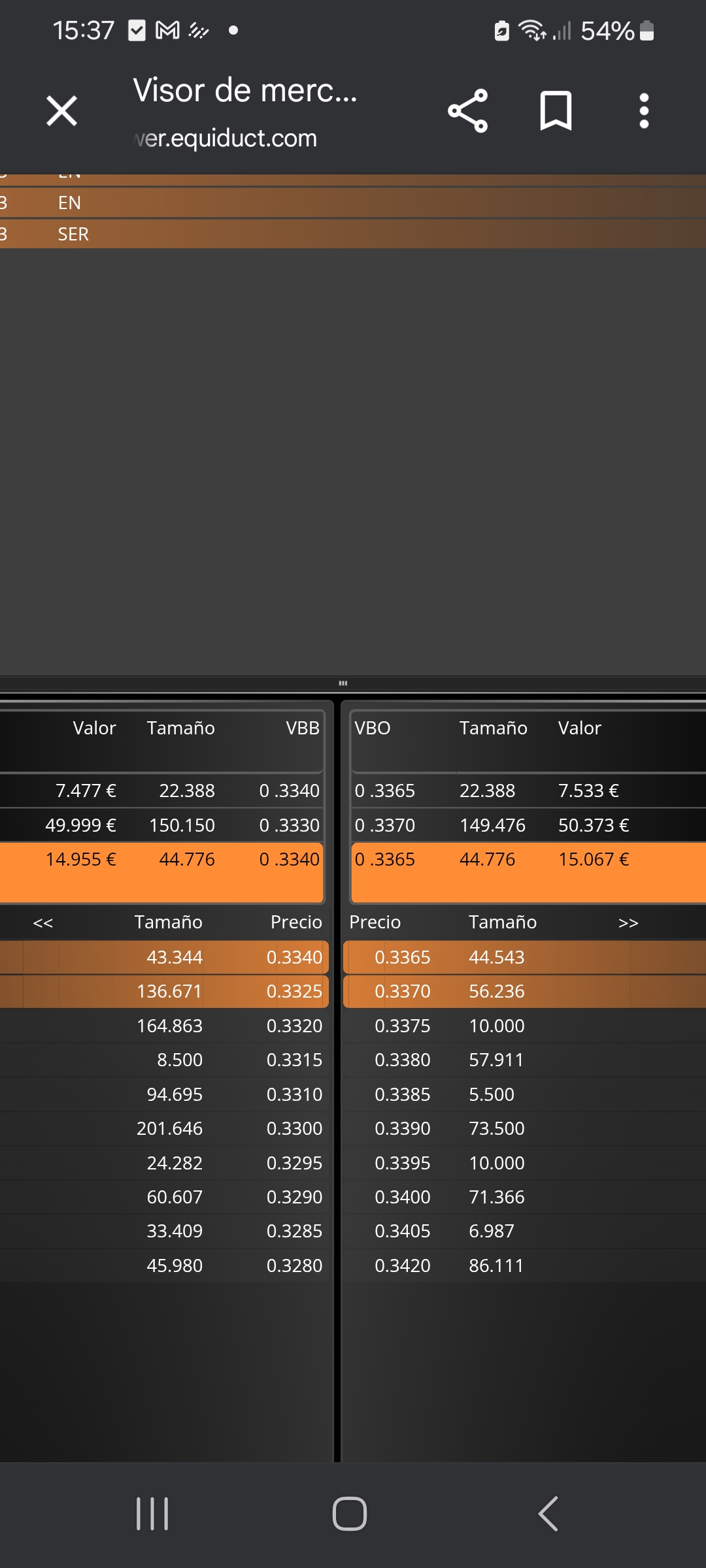Tap the equiduct.com URL text
Screen dimensions: 706x1568
tap(226, 139)
